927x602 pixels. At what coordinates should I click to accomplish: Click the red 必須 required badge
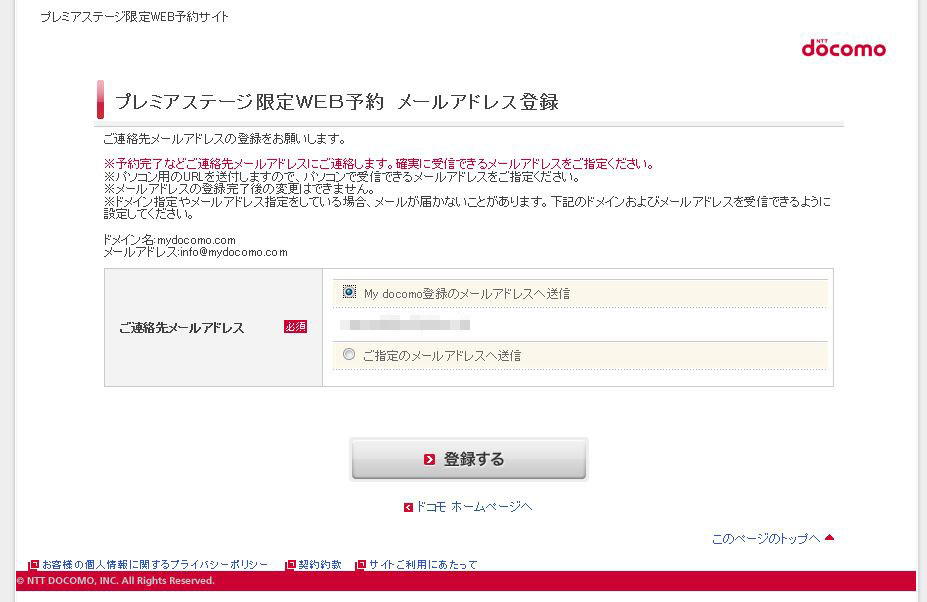point(295,327)
